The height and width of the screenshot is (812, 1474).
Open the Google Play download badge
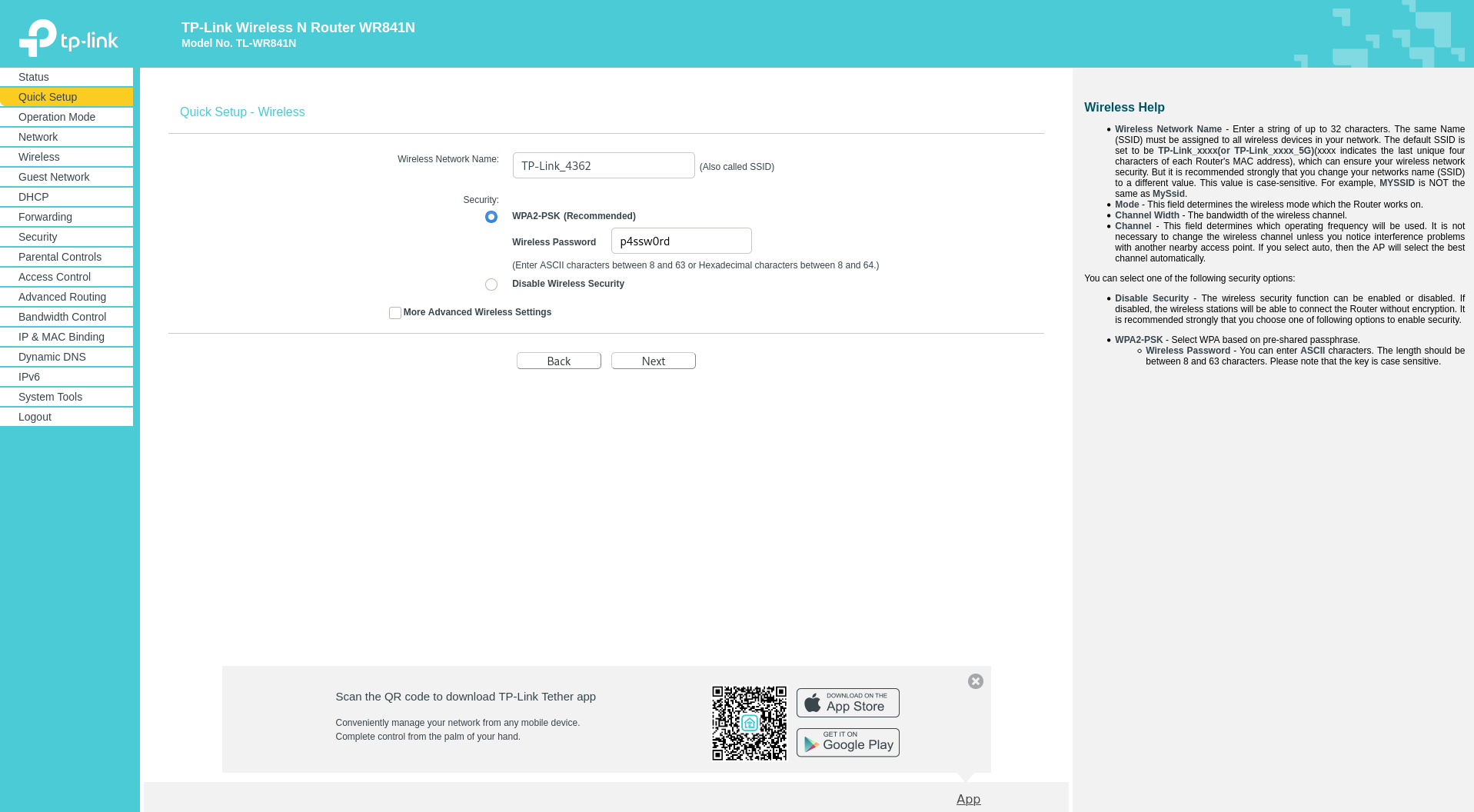tap(848, 743)
